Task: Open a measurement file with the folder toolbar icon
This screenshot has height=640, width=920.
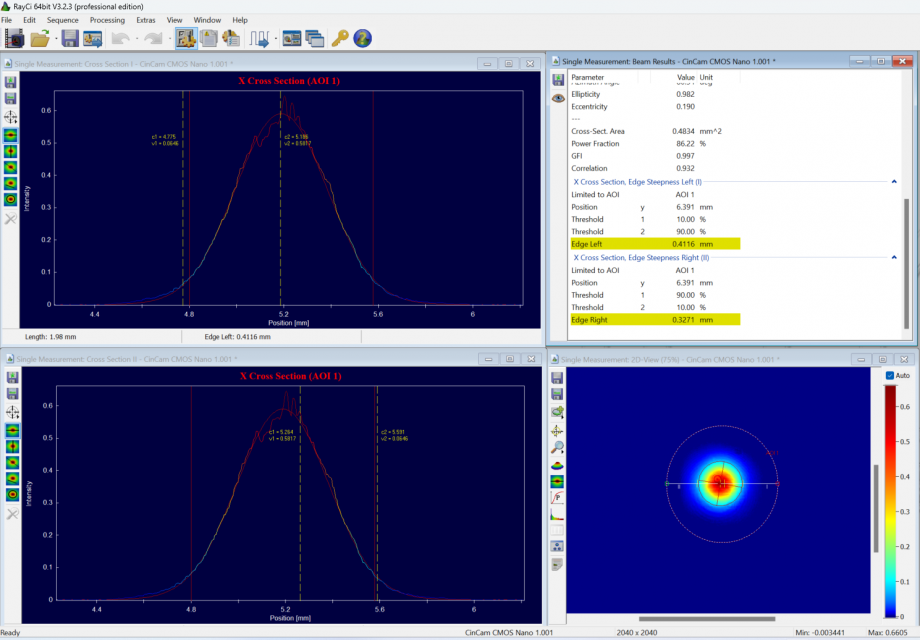Action: (40, 38)
